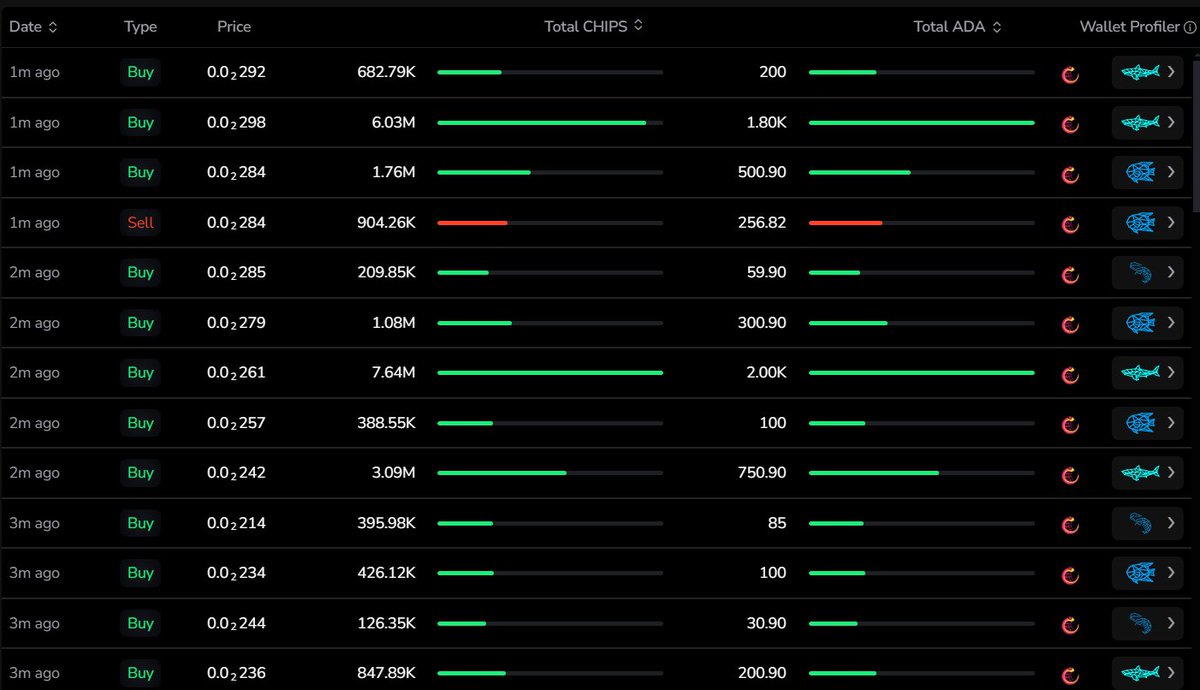Click the red swirl DEX icon in the 209.85K row
Screen dimensions: 1200x690
tap(1070, 273)
